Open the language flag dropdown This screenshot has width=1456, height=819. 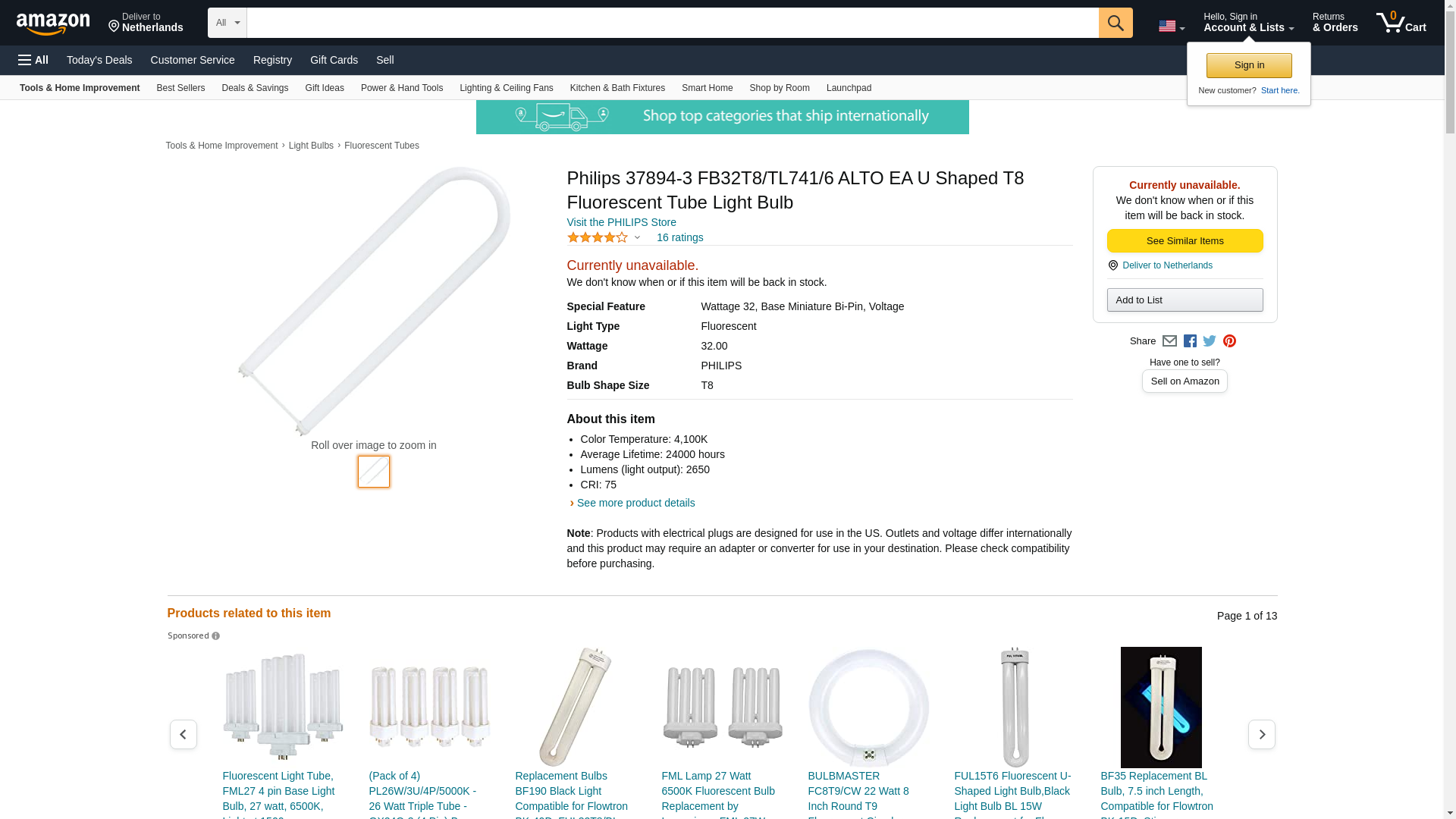pyautogui.click(x=1171, y=27)
